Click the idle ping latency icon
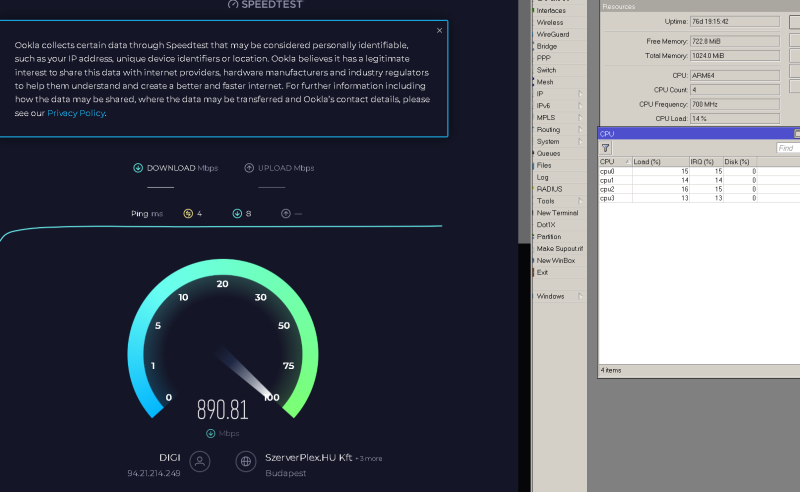Screen dimensions: 800x492 pos(188,213)
